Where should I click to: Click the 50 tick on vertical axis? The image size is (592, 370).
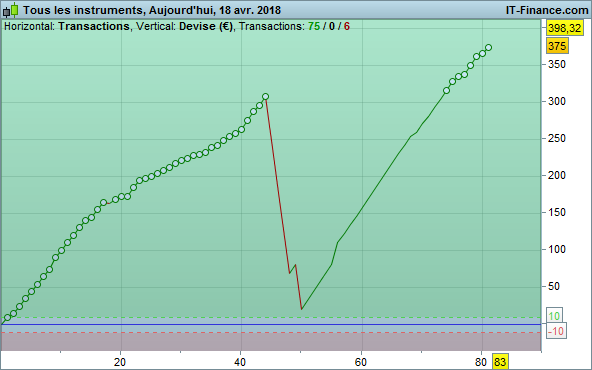click(554, 287)
